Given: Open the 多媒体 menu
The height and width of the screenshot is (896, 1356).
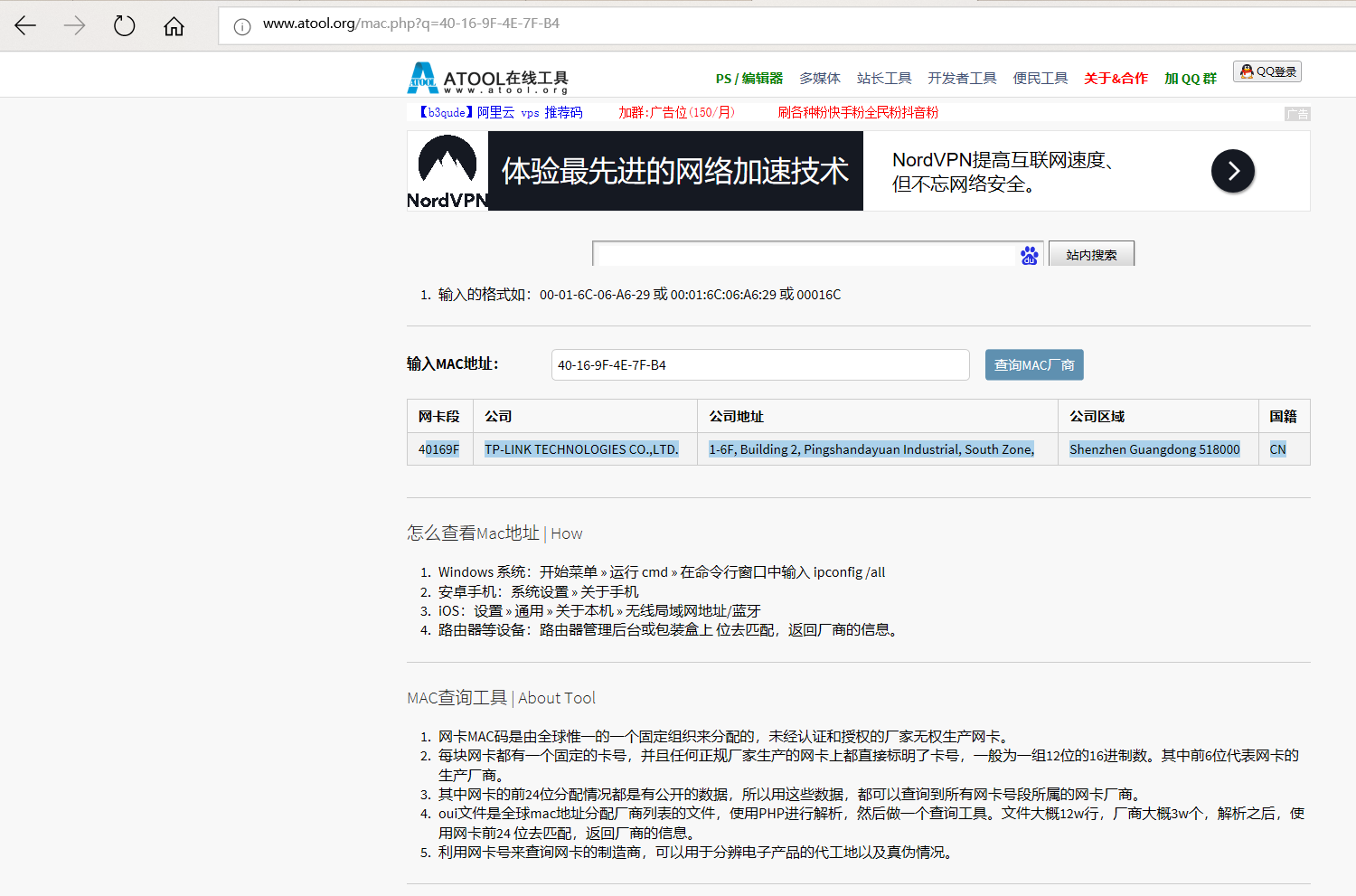Looking at the screenshot, I should pyautogui.click(x=820, y=79).
